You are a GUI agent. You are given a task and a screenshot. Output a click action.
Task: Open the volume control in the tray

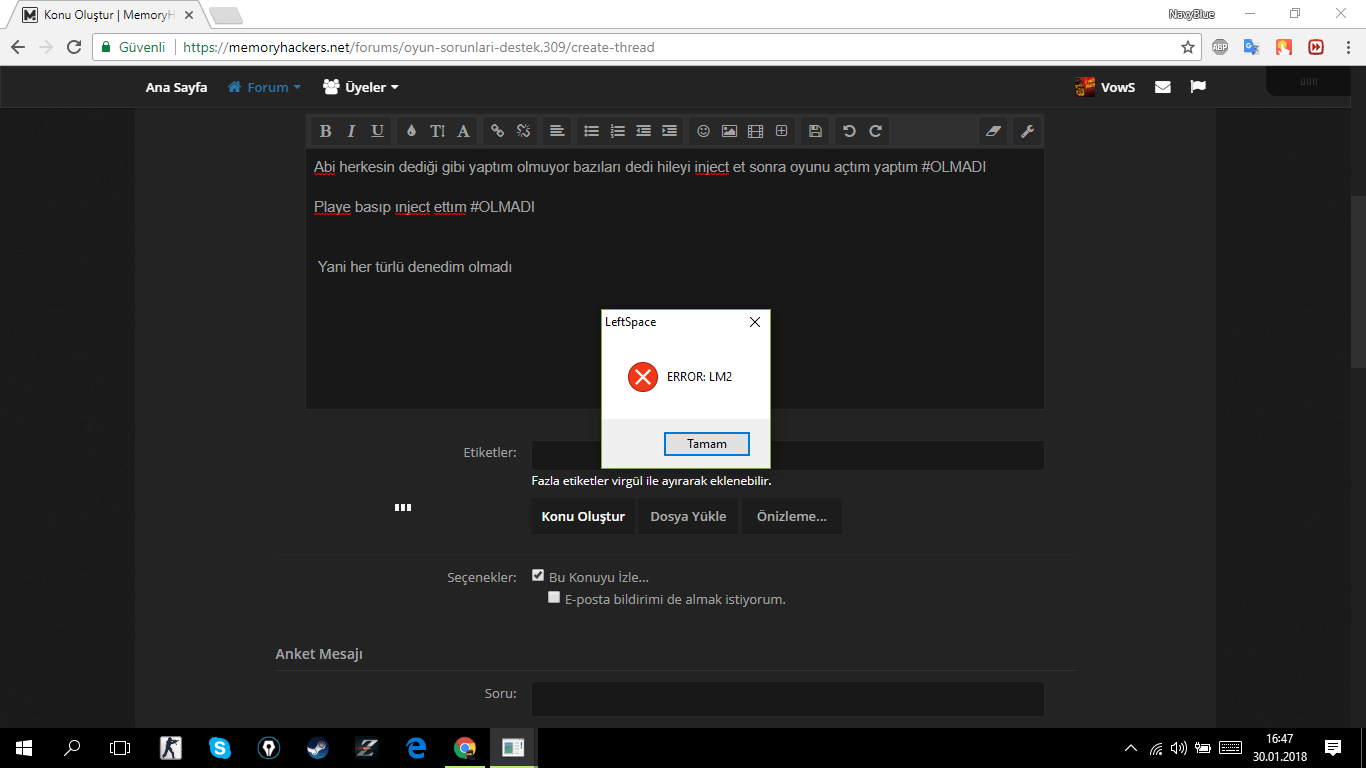point(1179,748)
